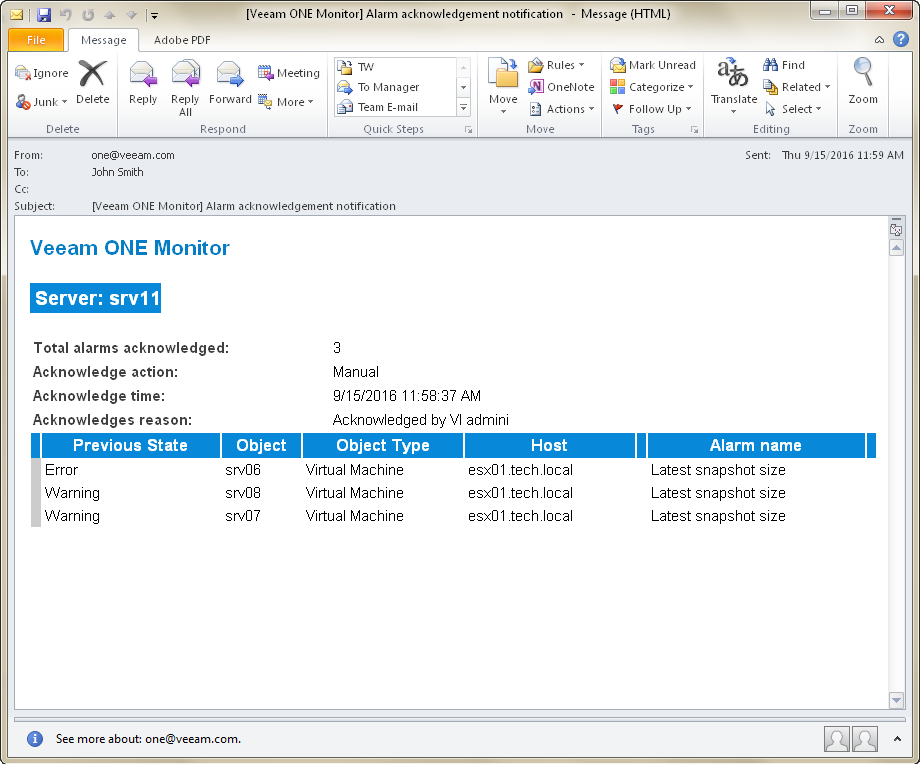Screen dimensions: 920x764
Task: Open the File tab
Action: click(x=36, y=40)
